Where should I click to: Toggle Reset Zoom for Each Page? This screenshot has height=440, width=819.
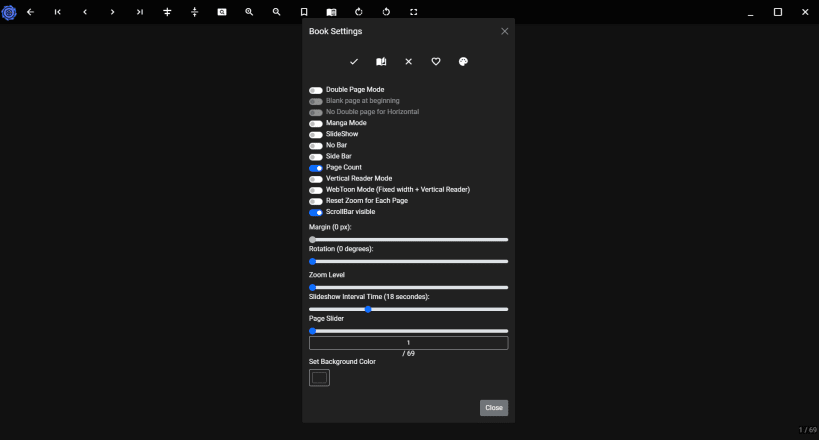(x=315, y=201)
